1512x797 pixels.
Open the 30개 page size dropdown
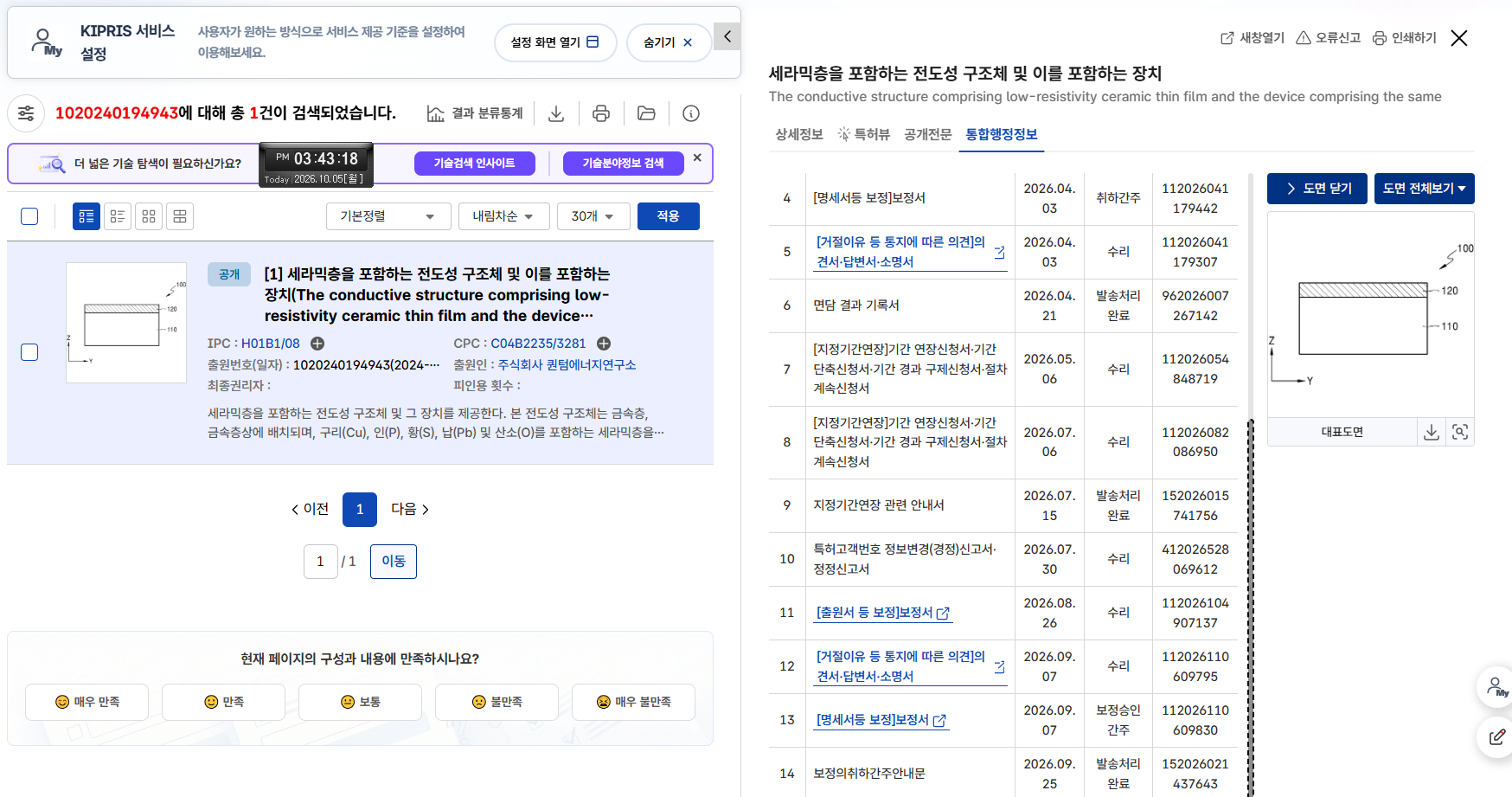click(593, 216)
